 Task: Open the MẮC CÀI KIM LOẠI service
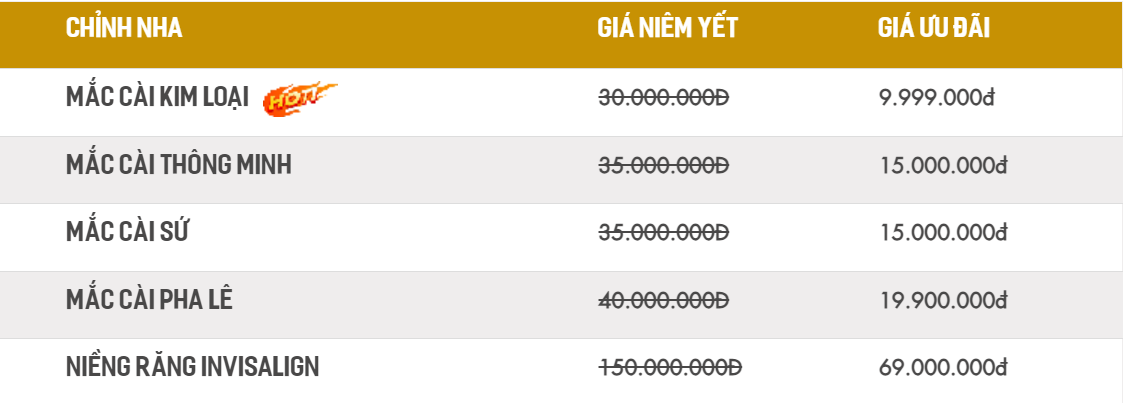click(157, 99)
